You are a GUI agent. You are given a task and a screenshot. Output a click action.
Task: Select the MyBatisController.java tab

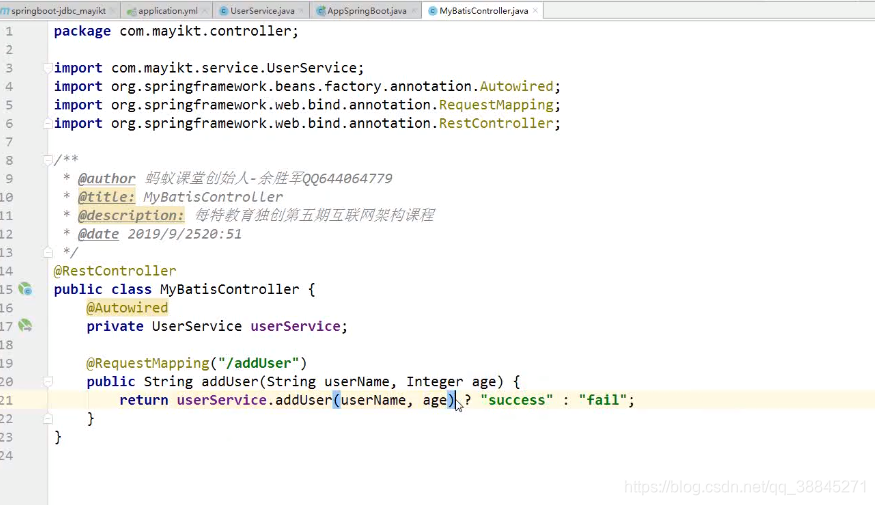pyautogui.click(x=483, y=11)
